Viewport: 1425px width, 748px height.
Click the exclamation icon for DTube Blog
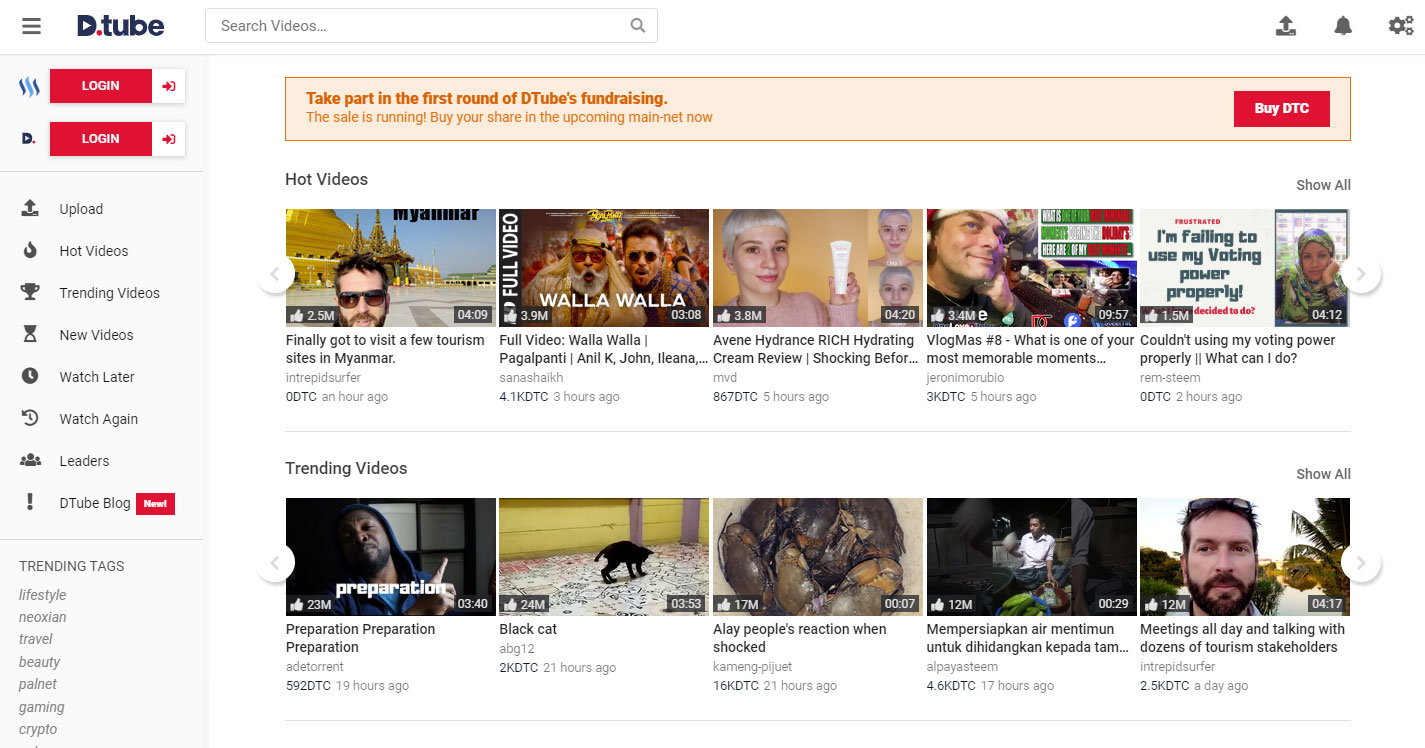[x=30, y=502]
